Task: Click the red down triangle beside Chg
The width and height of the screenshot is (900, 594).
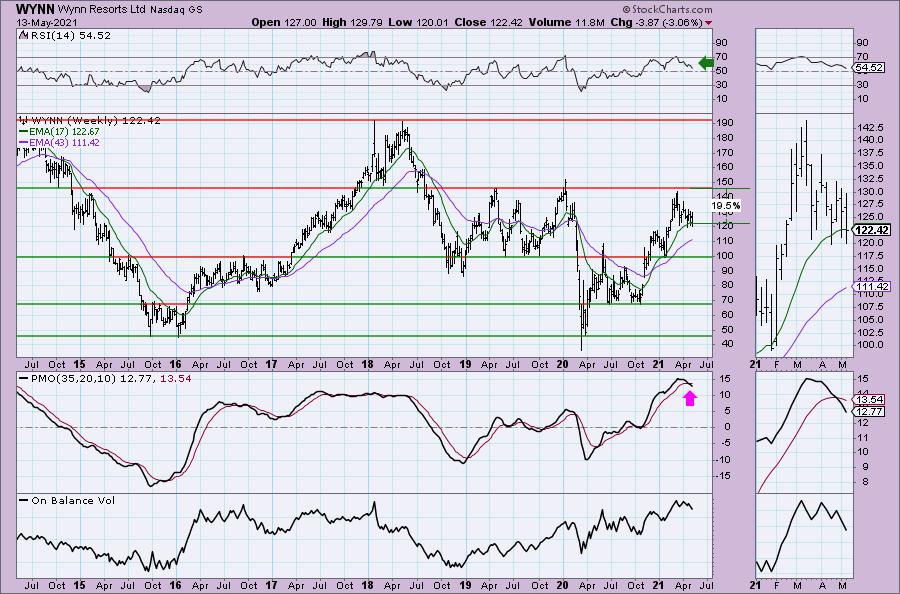Action: tap(709, 23)
